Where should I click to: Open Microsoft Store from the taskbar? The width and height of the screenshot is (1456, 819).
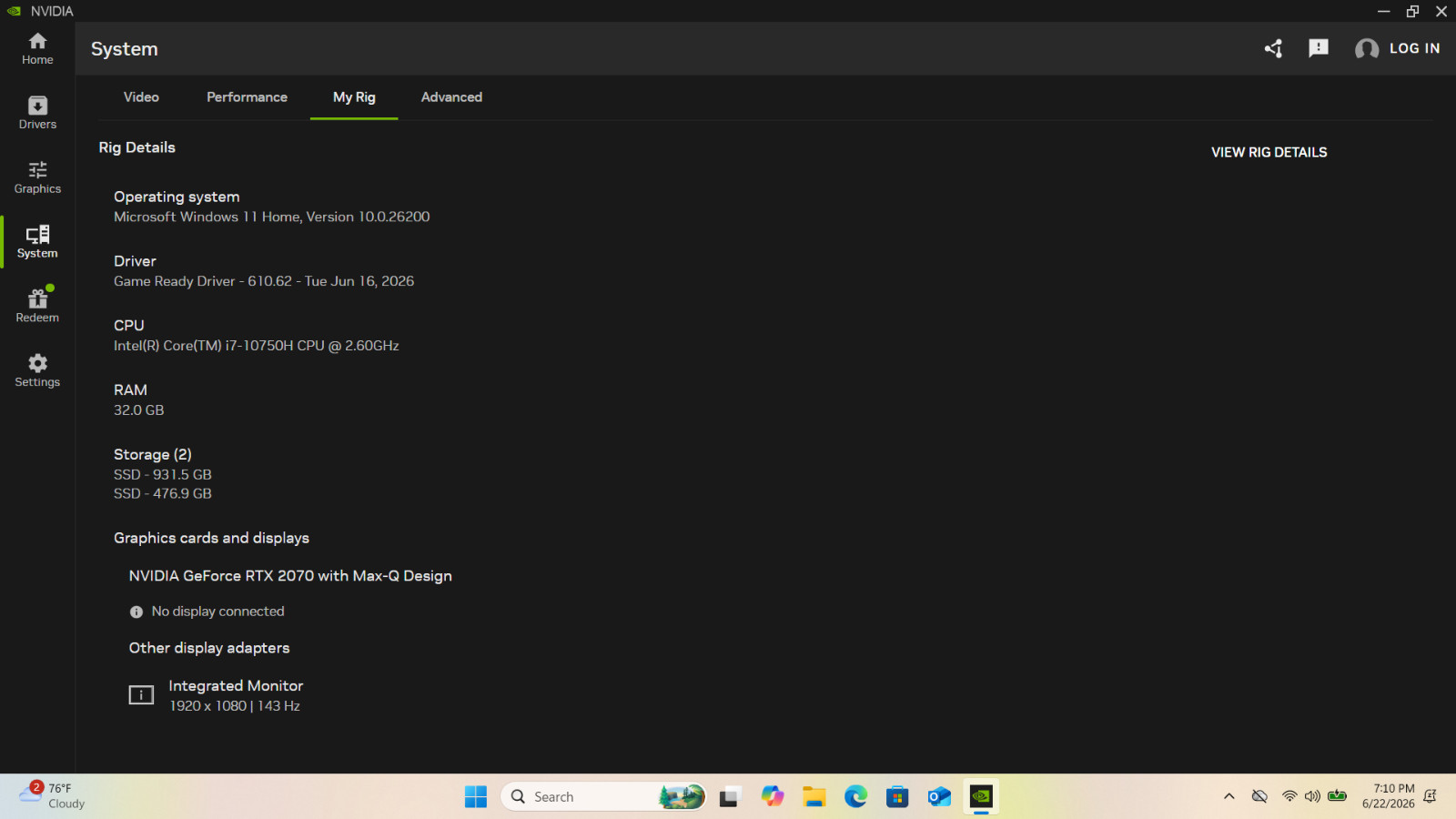click(x=897, y=797)
